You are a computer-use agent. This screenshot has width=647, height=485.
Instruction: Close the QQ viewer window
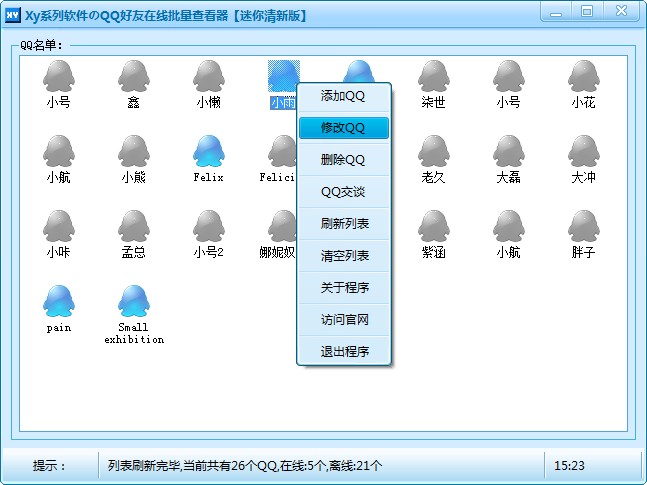point(621,11)
